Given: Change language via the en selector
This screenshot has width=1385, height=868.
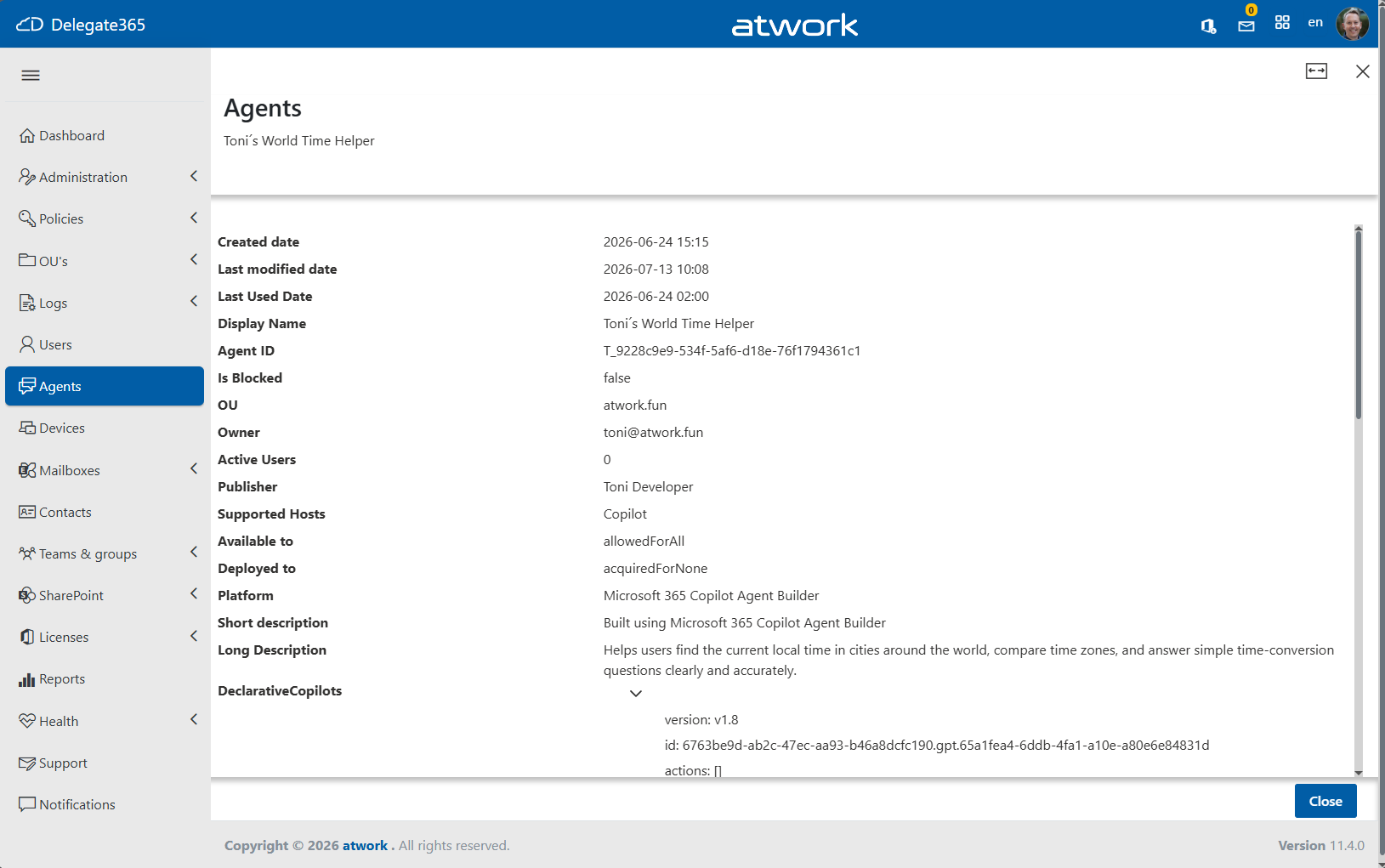Looking at the screenshot, I should coord(1315,22).
